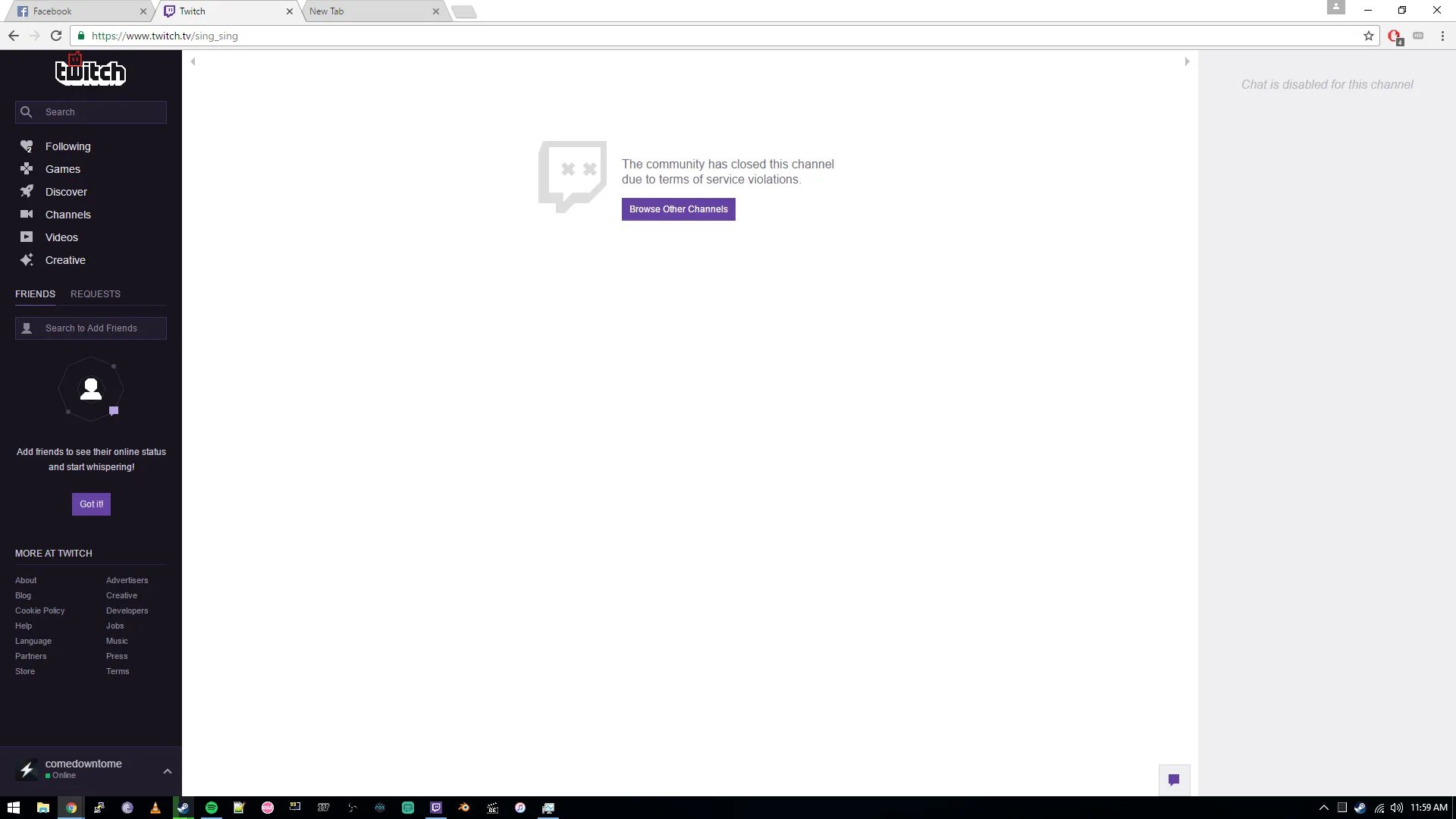The width and height of the screenshot is (1456, 819).
Task: Click the Twitch logo icon
Action: [x=90, y=71]
